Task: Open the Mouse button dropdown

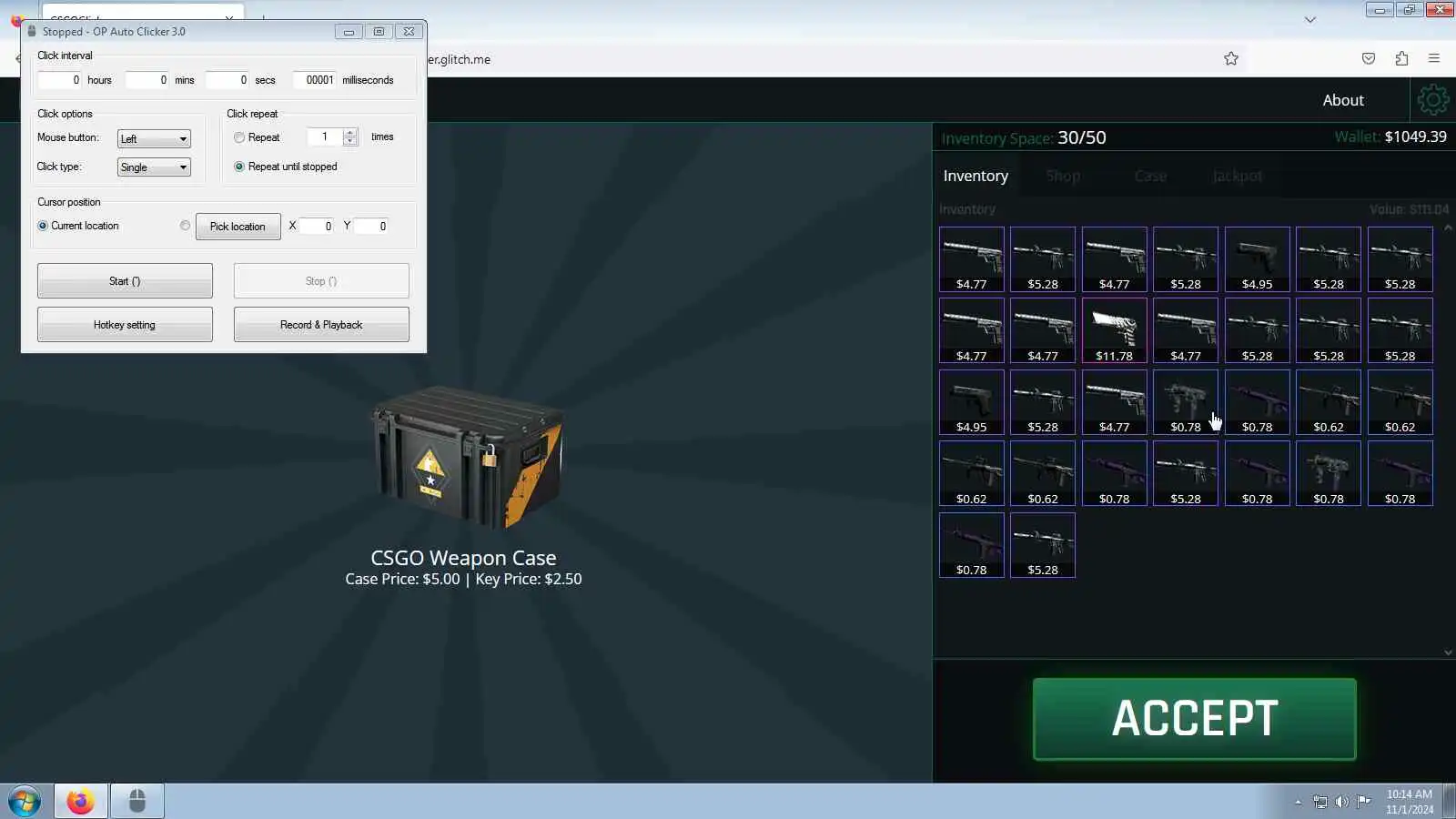Action: (154, 138)
